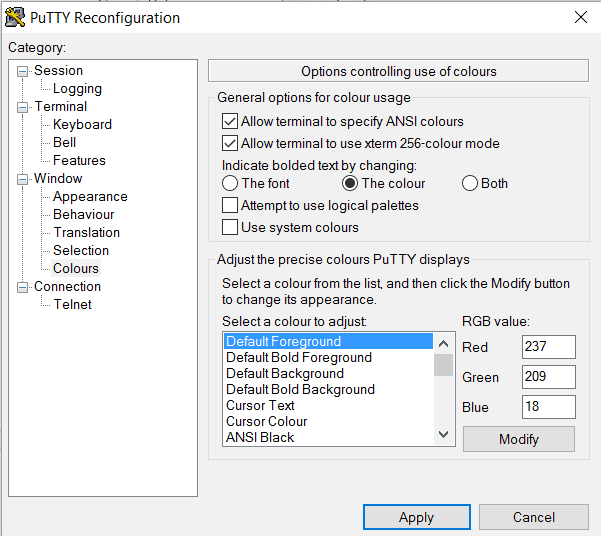Image resolution: width=601 pixels, height=536 pixels.
Task: Toggle xterm 256-colour mode checkbox
Action: (230, 143)
